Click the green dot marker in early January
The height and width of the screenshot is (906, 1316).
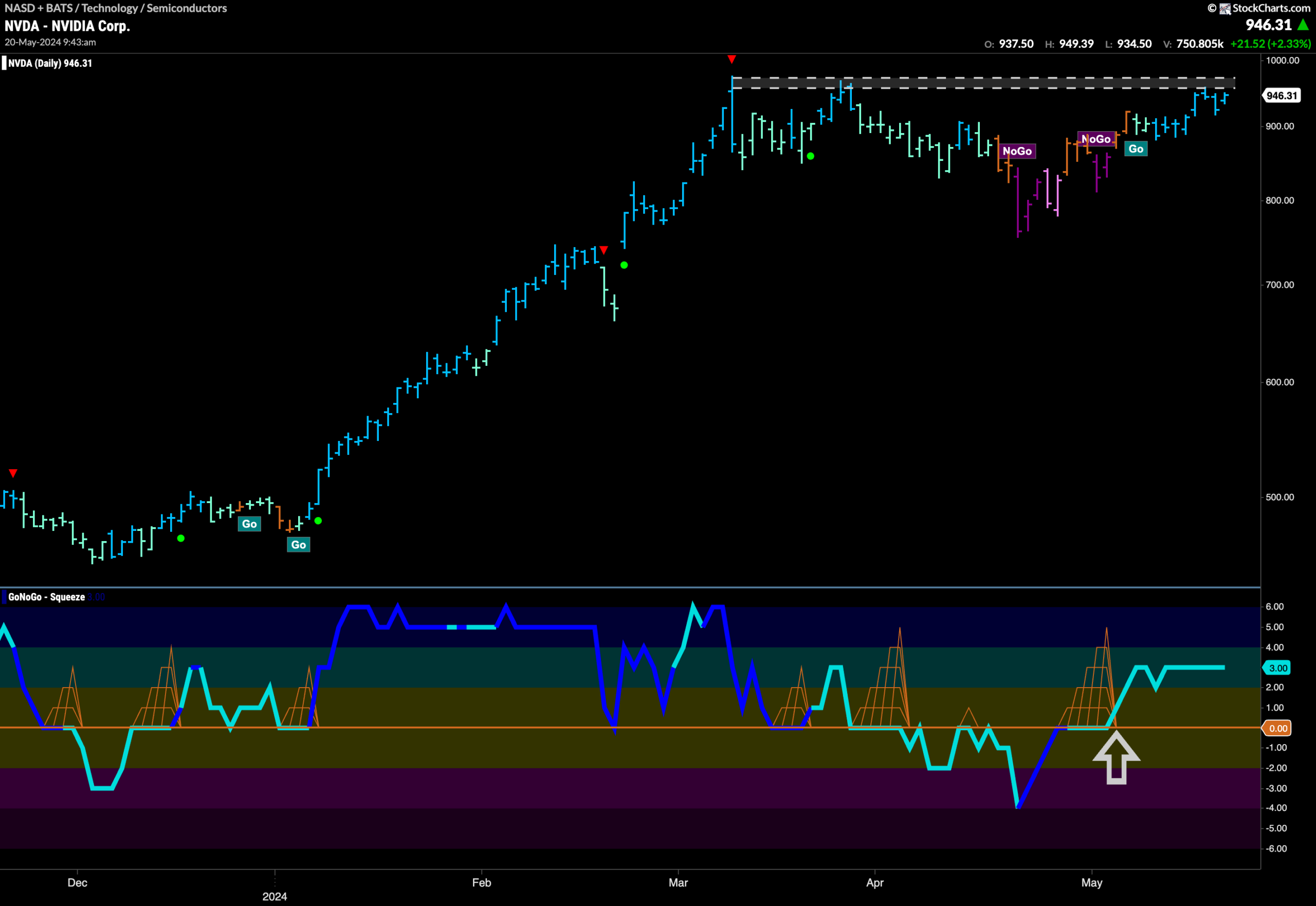(318, 521)
